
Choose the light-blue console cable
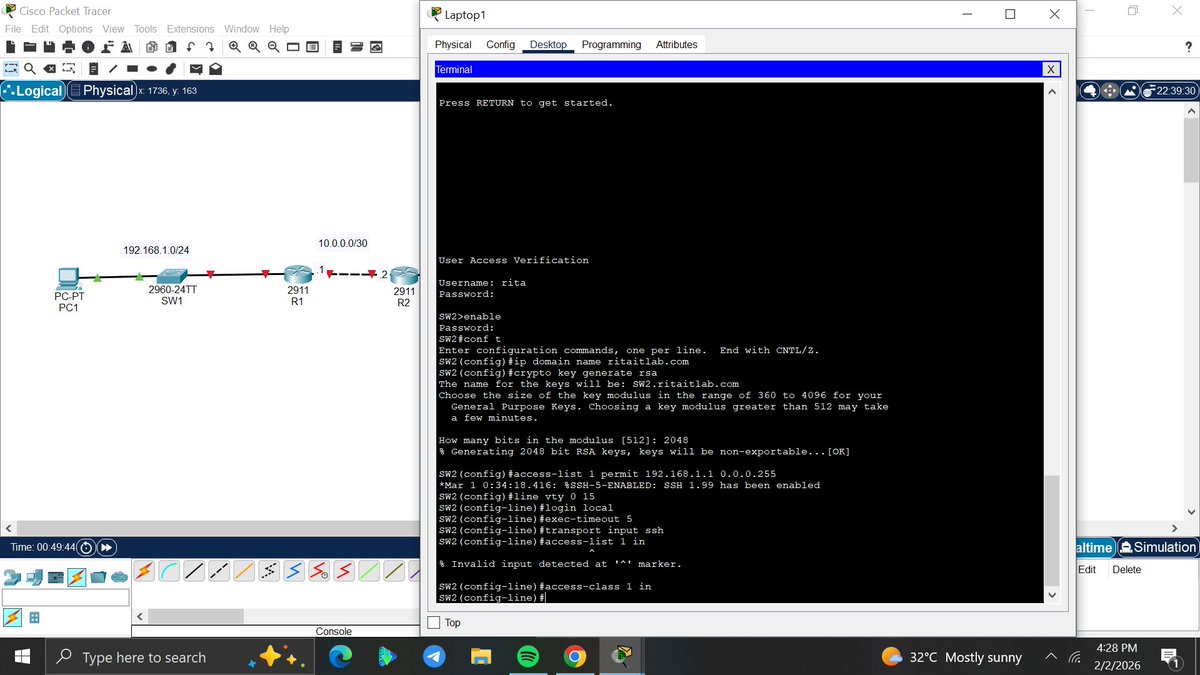pyautogui.click(x=169, y=571)
